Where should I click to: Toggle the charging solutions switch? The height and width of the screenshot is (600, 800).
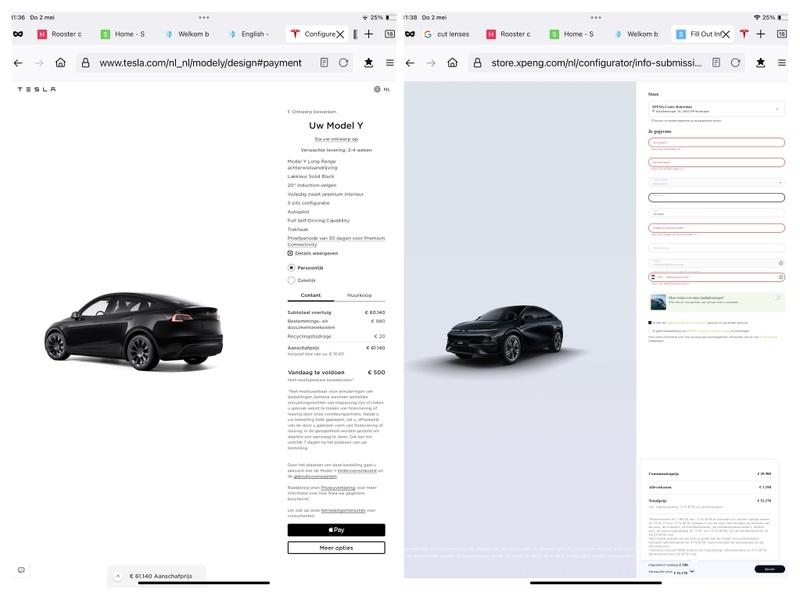click(x=777, y=297)
